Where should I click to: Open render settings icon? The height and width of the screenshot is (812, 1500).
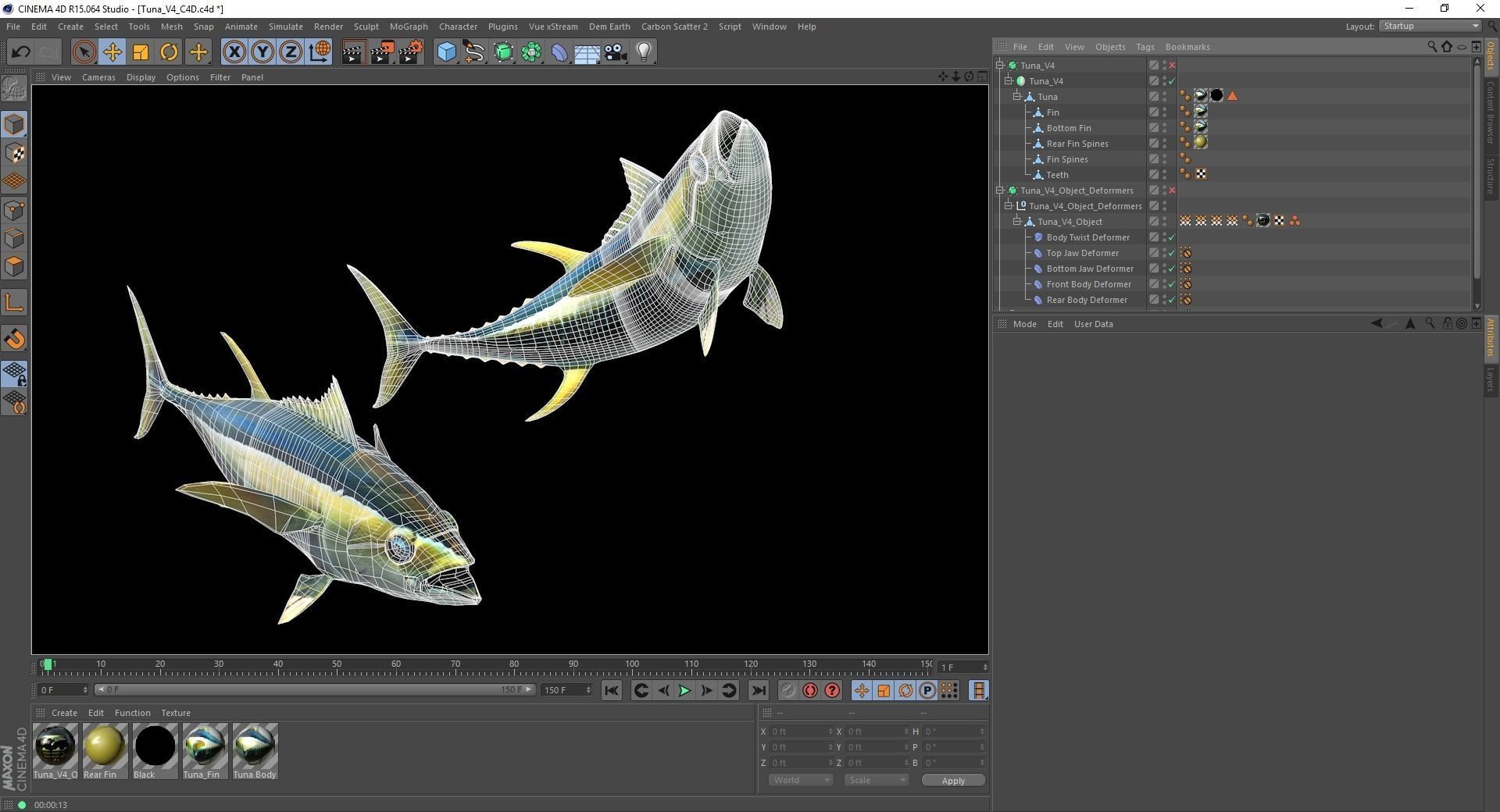(x=410, y=52)
